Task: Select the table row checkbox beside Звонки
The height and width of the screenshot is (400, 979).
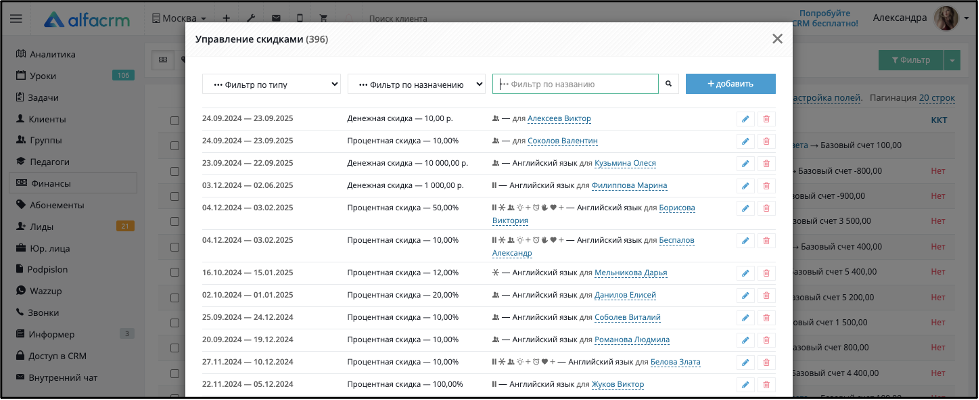Action: pyautogui.click(x=175, y=324)
